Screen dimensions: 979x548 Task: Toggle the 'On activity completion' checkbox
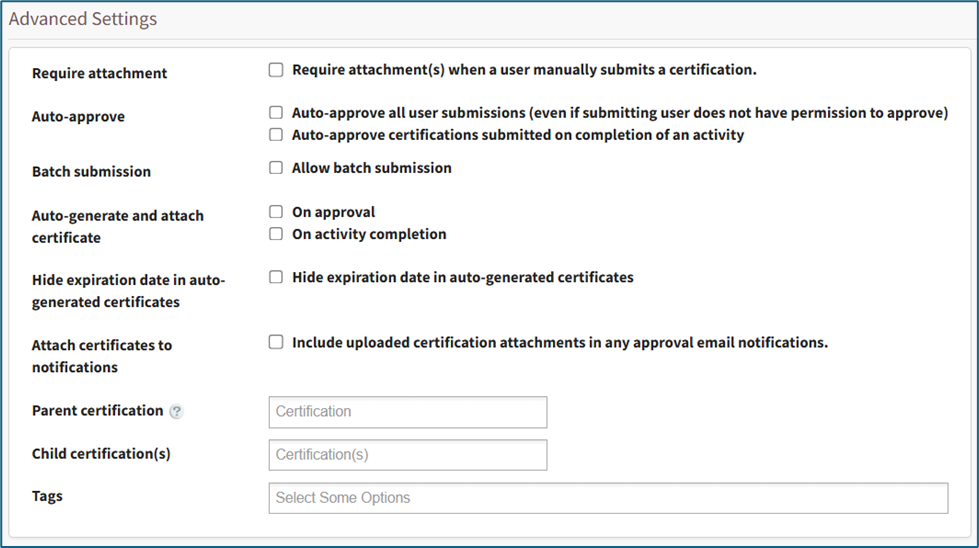(x=276, y=234)
